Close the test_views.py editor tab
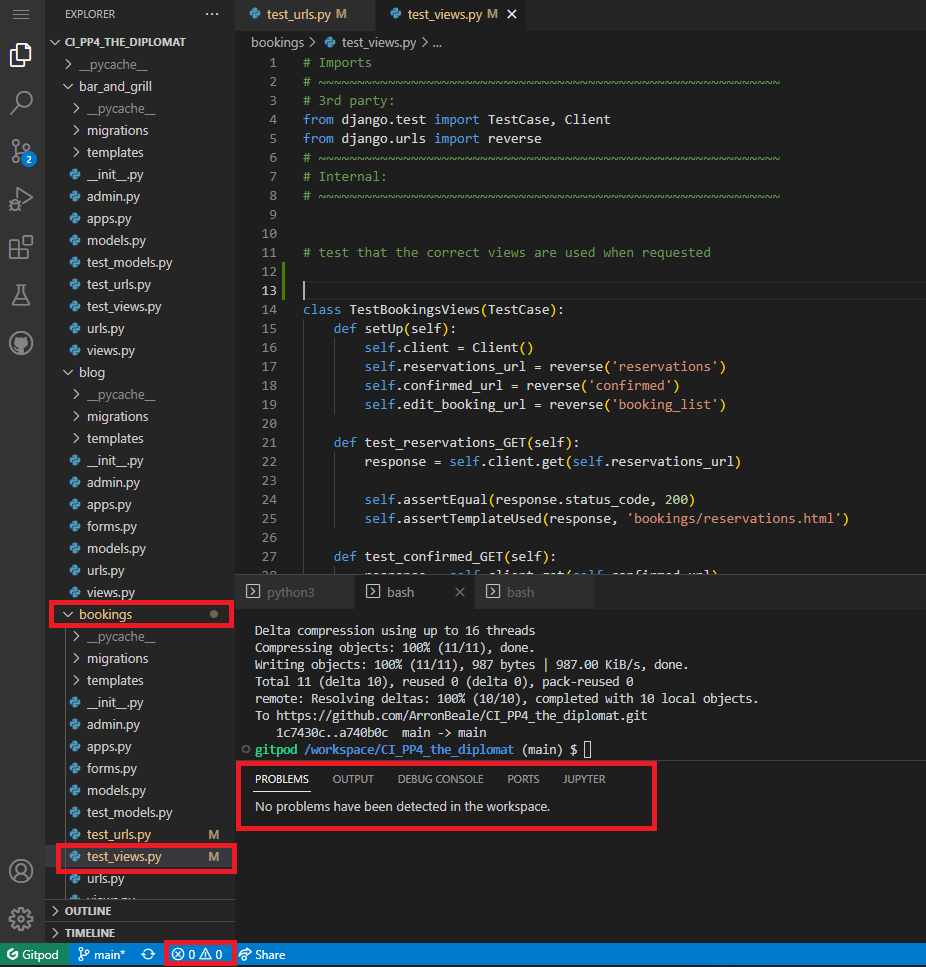This screenshot has width=926, height=967. [x=512, y=14]
